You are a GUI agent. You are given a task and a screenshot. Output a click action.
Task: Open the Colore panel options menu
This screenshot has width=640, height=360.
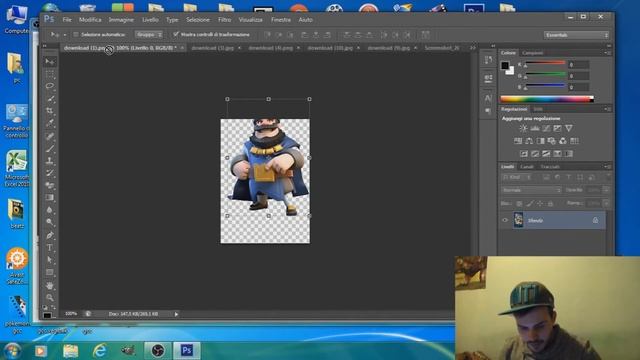608,53
